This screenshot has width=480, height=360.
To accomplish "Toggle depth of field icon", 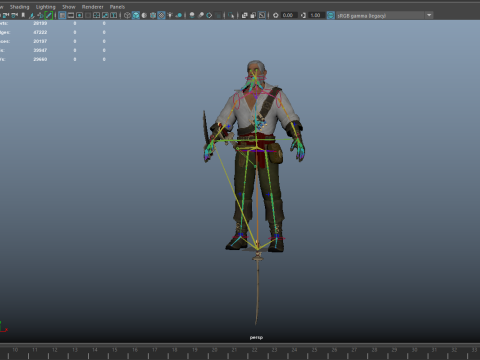I will tap(218, 15).
